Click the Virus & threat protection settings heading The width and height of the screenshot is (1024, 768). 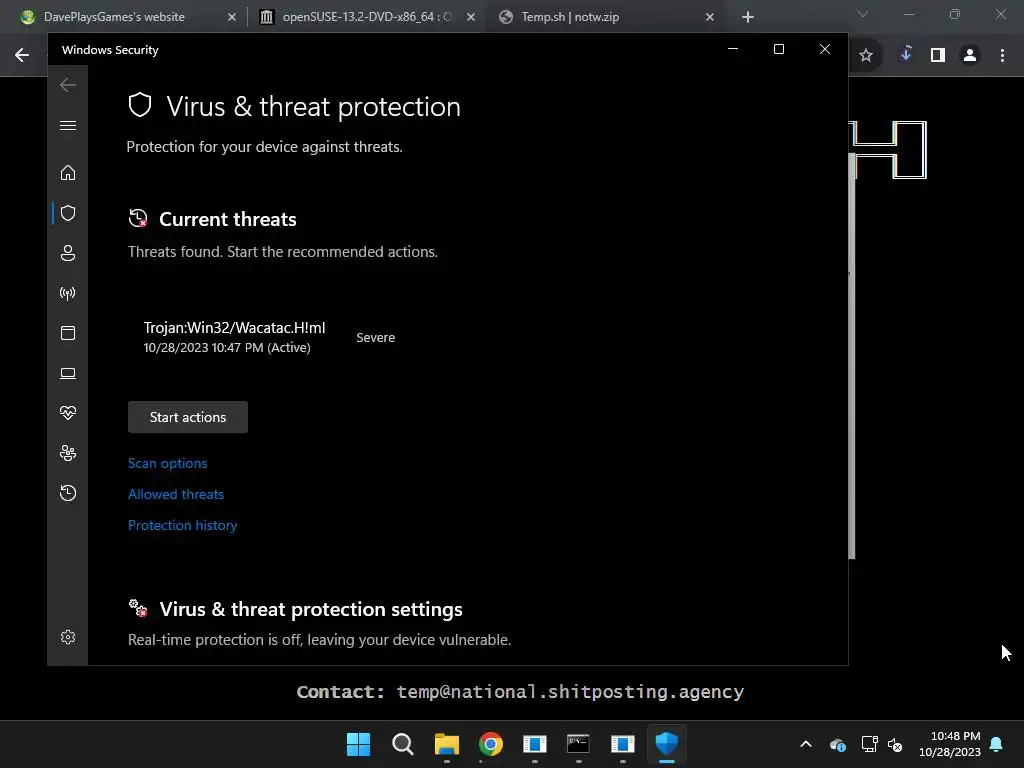pos(311,609)
